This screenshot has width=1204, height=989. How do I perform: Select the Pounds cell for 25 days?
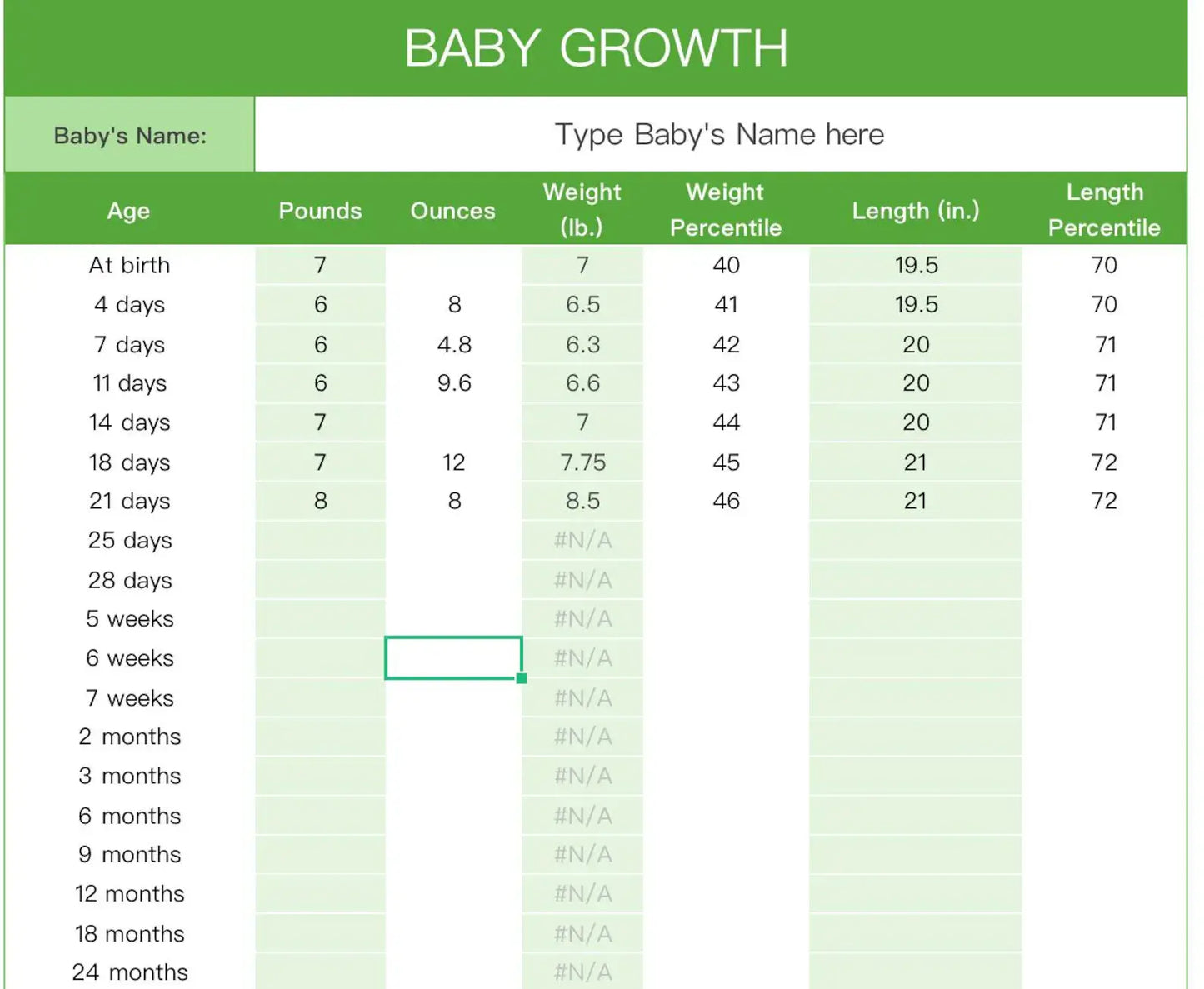pos(320,541)
